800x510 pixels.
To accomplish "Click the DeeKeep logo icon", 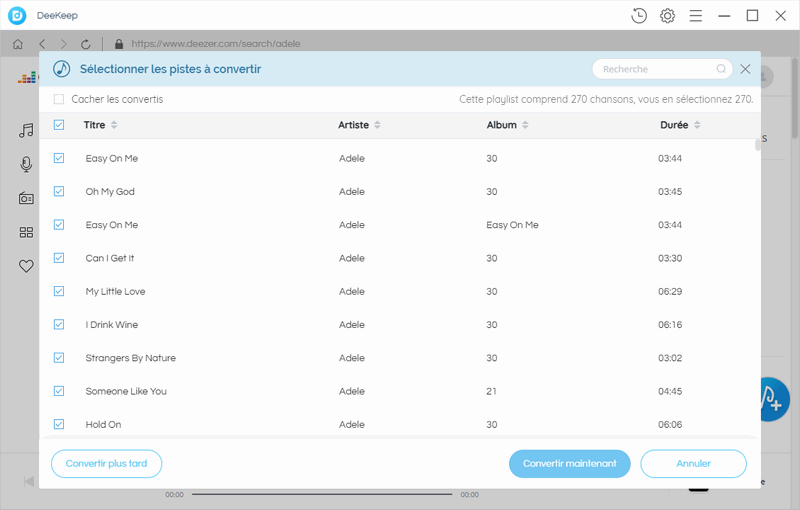I will tap(17, 16).
